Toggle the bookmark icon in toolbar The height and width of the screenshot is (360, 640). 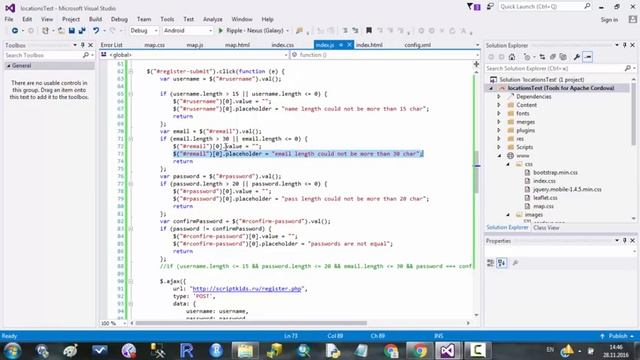(x=369, y=31)
